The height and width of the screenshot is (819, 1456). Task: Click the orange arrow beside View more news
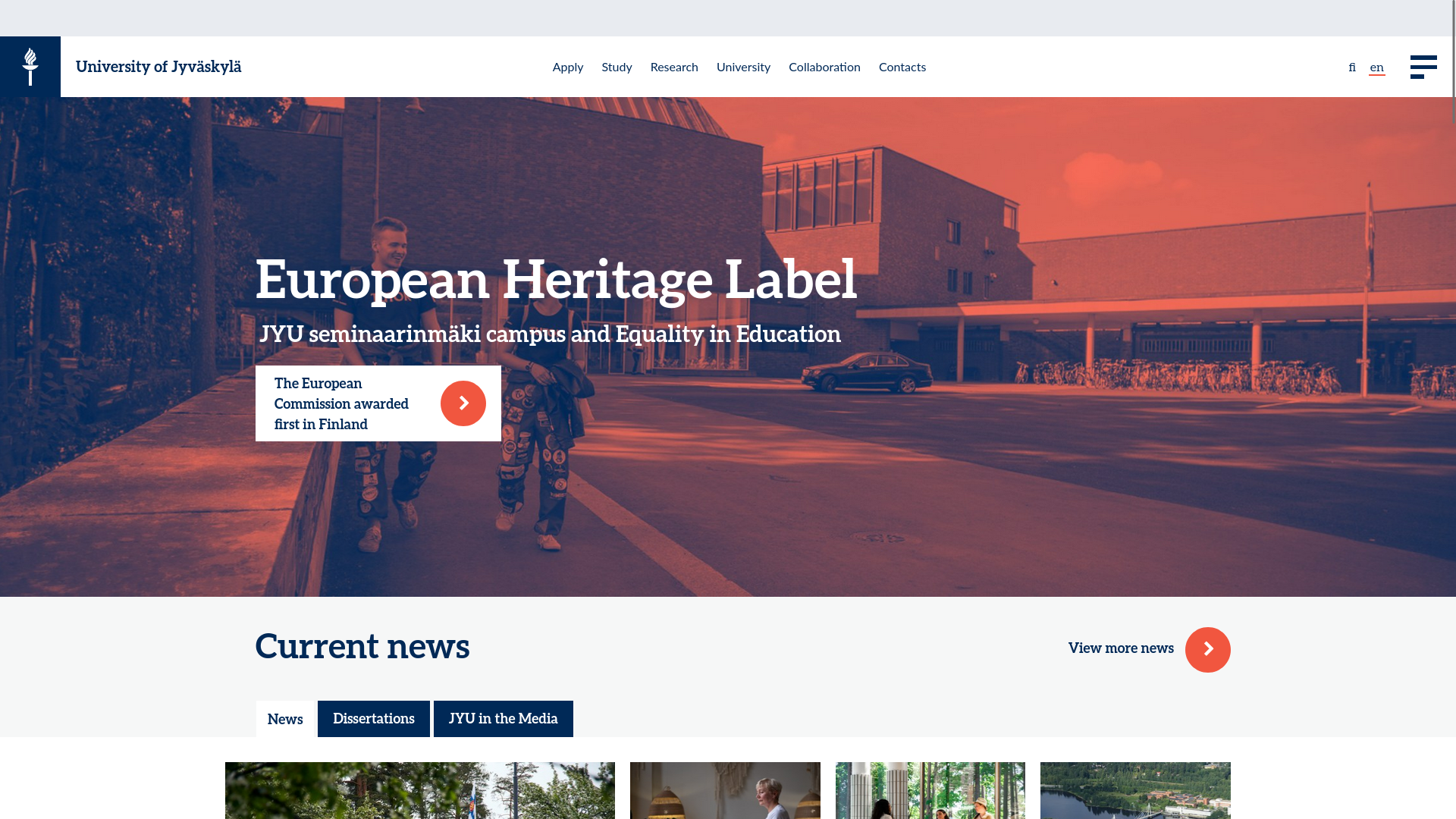1208,650
